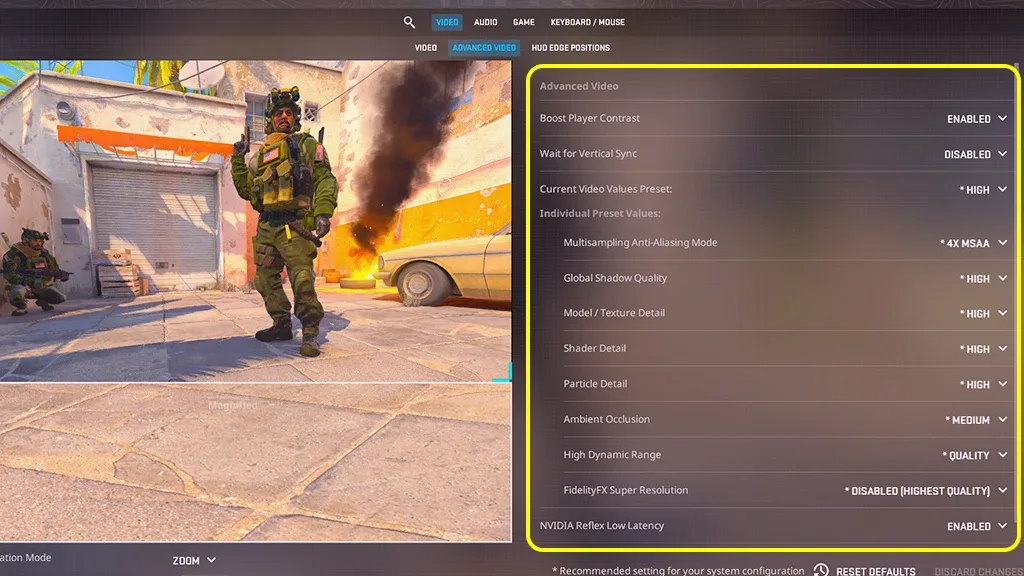The height and width of the screenshot is (576, 1024).
Task: Click the scene preview image of Dust II
Action: 255,221
